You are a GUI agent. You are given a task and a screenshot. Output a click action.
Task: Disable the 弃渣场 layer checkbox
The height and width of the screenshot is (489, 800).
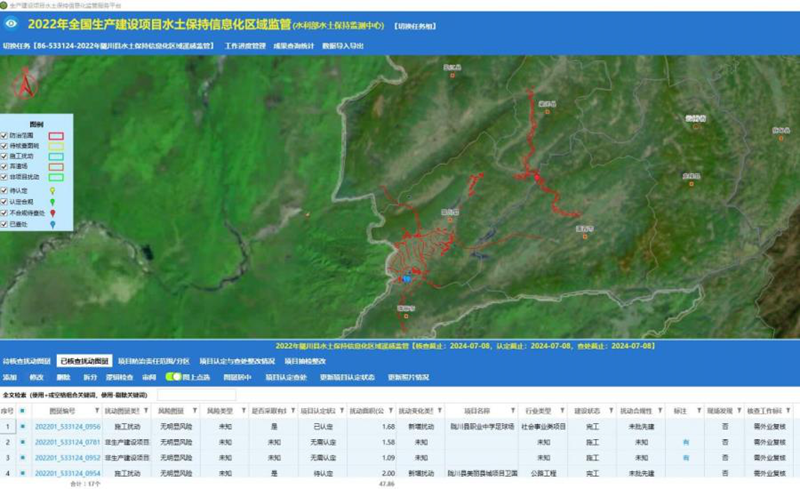click(5, 166)
